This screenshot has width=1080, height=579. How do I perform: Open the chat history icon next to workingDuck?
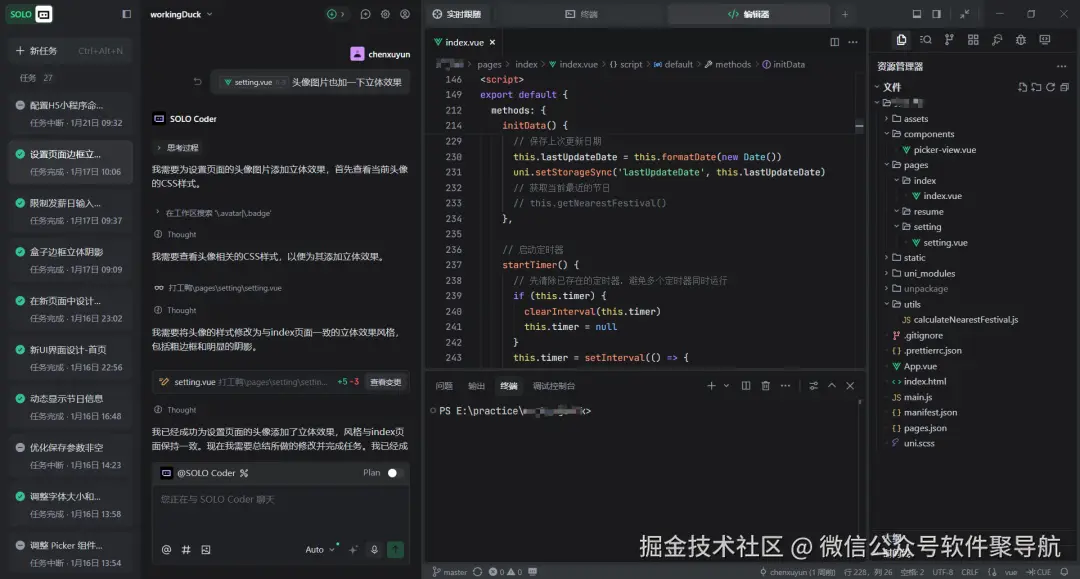(x=365, y=14)
